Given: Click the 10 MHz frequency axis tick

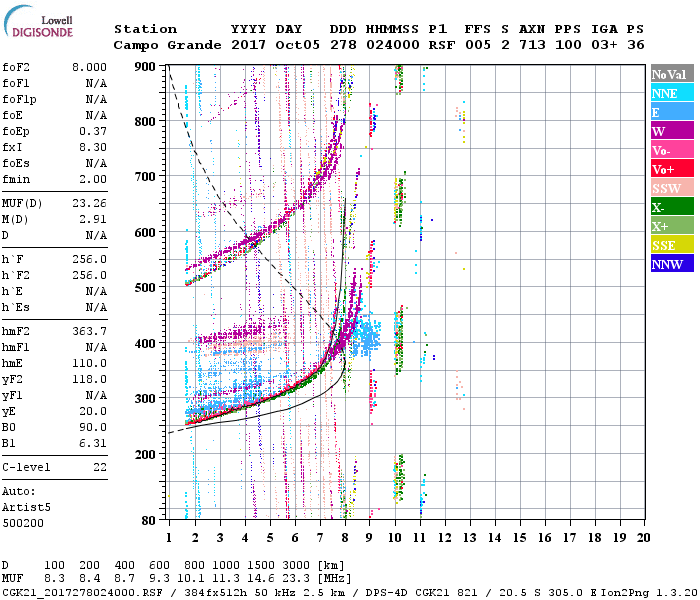Looking at the screenshot, I should coord(396,536).
